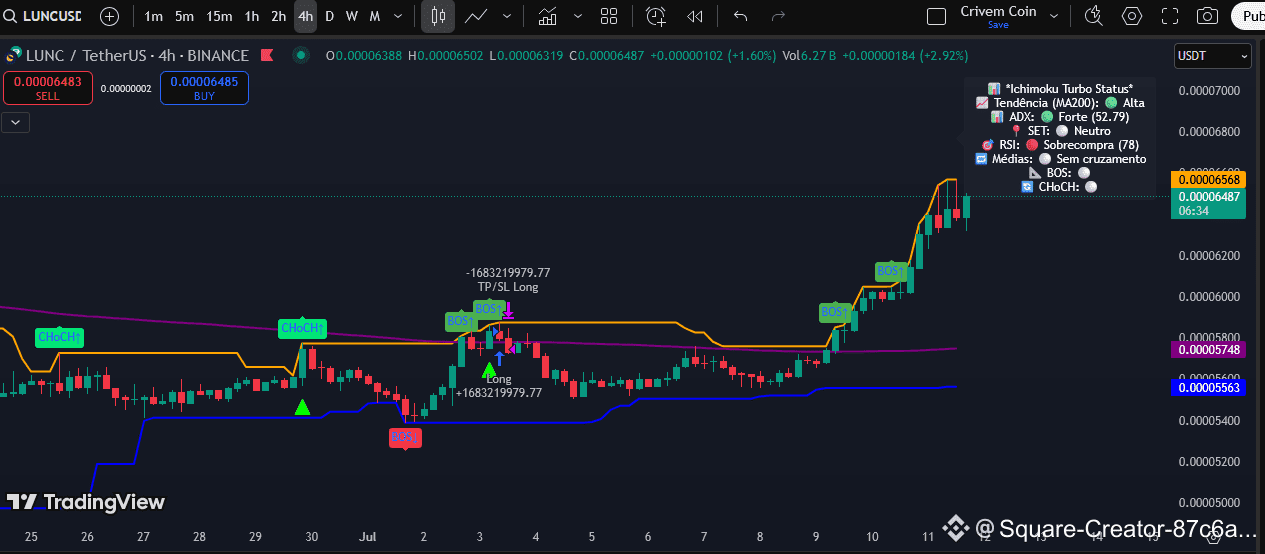Open quick search icon
Image resolution: width=1265 pixels, height=554 pixels.
1093,16
